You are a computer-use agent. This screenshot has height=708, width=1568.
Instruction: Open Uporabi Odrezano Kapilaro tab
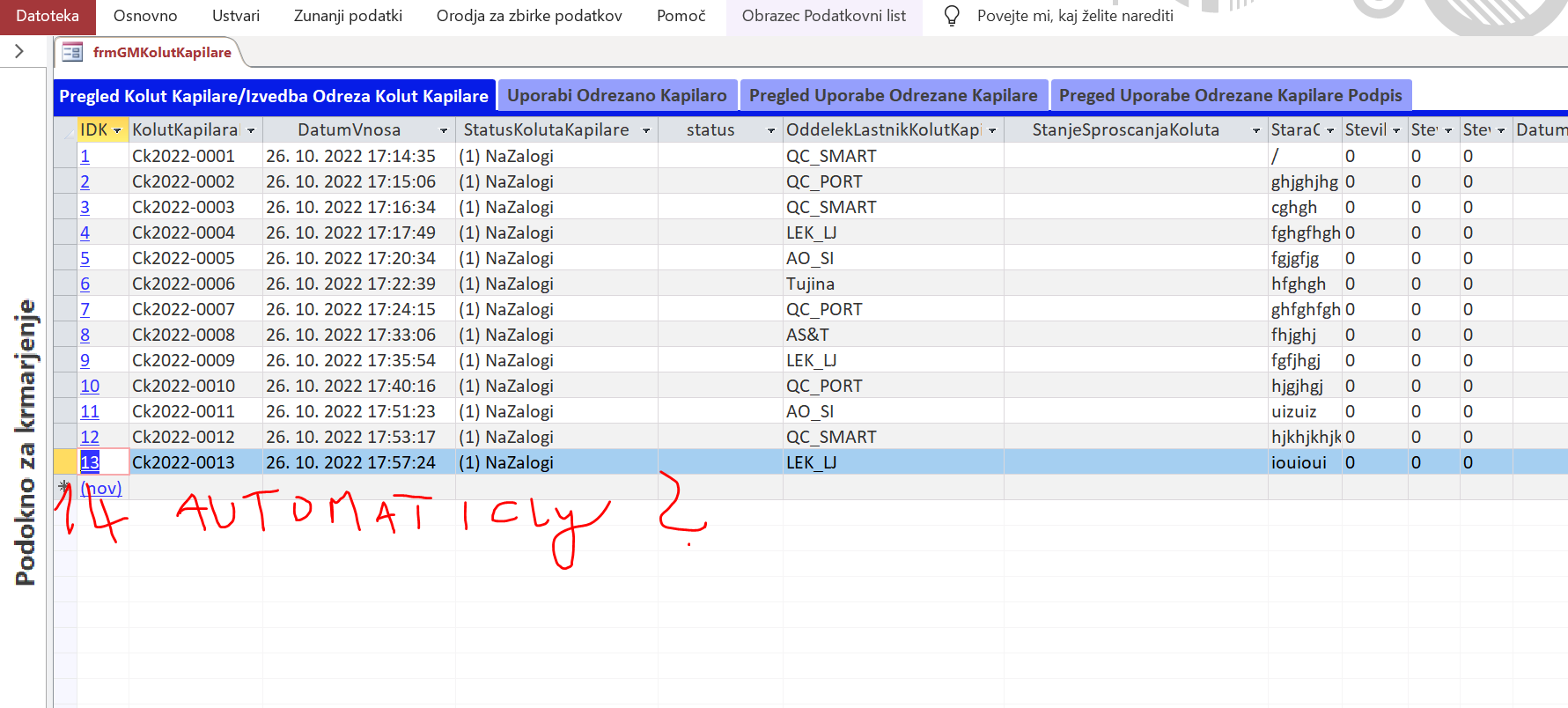617,95
